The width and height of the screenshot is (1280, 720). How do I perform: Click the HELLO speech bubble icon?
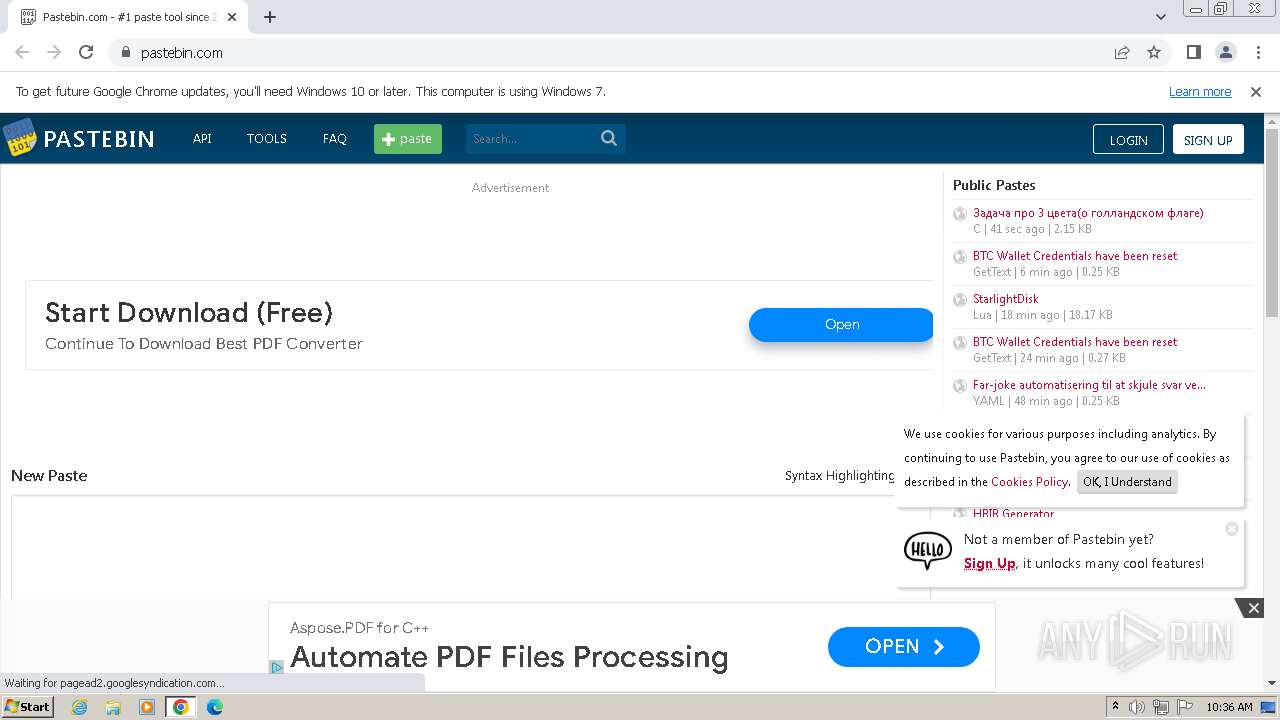[927, 551]
